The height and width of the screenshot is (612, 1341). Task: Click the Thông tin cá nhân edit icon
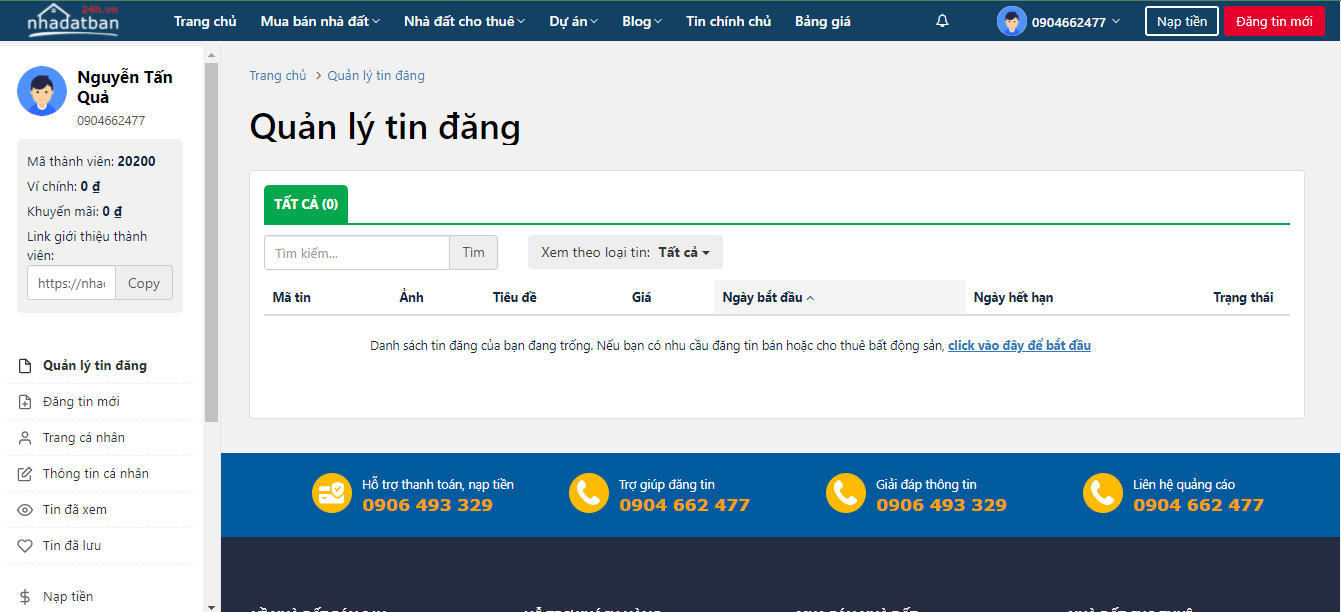26,474
